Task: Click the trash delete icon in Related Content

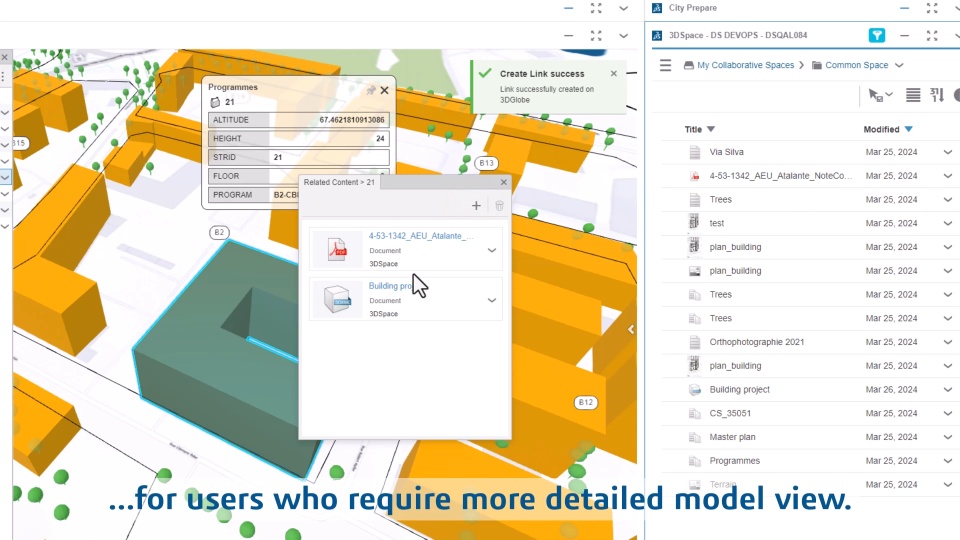Action: point(499,206)
